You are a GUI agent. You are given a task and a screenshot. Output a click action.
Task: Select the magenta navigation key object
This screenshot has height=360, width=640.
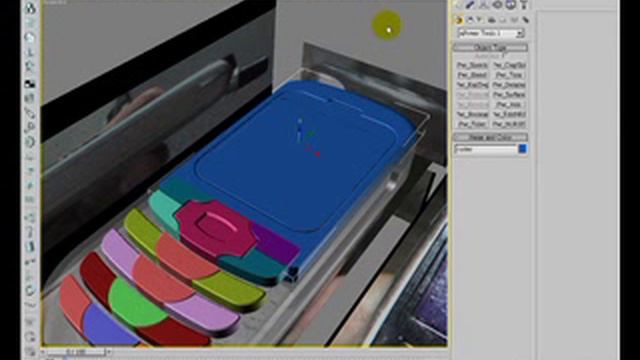[216, 229]
